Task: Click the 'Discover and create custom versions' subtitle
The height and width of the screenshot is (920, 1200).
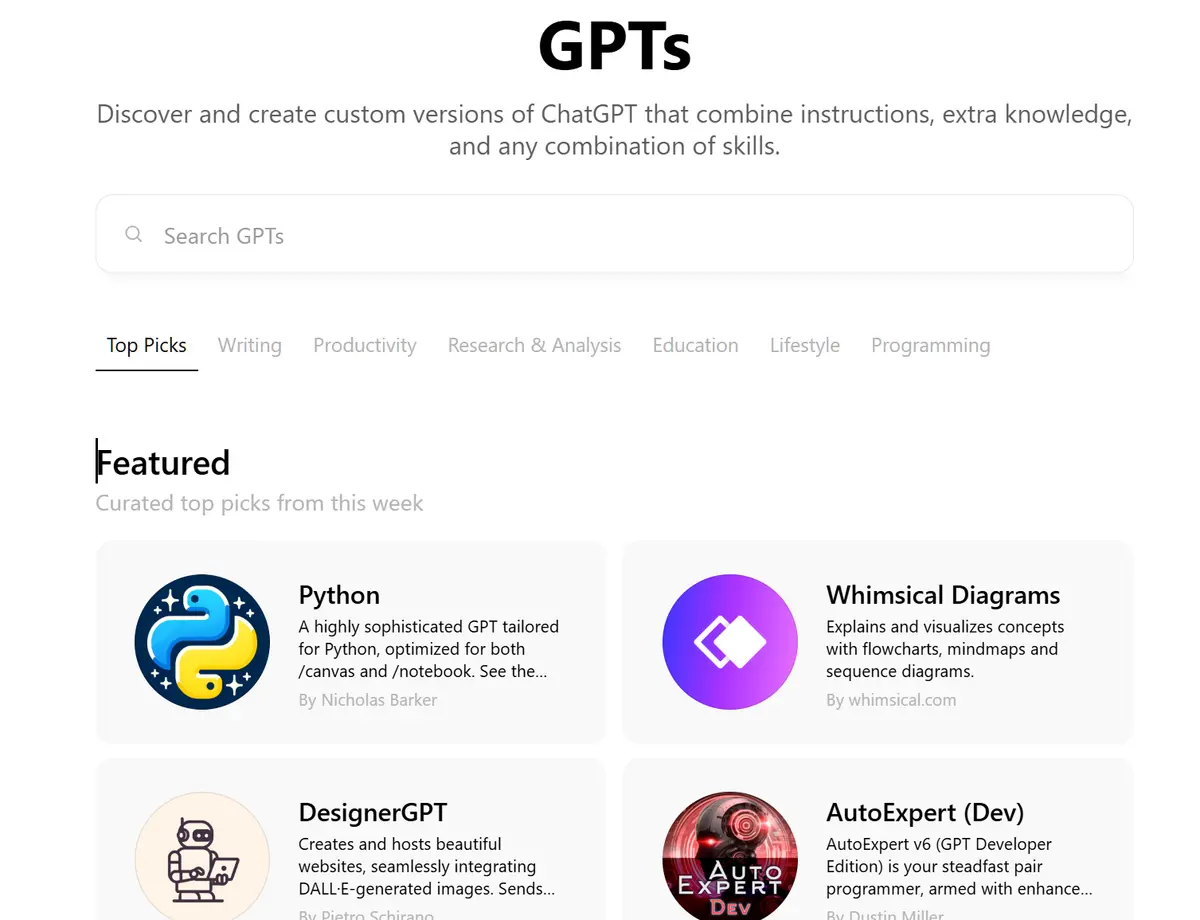Action: (614, 130)
